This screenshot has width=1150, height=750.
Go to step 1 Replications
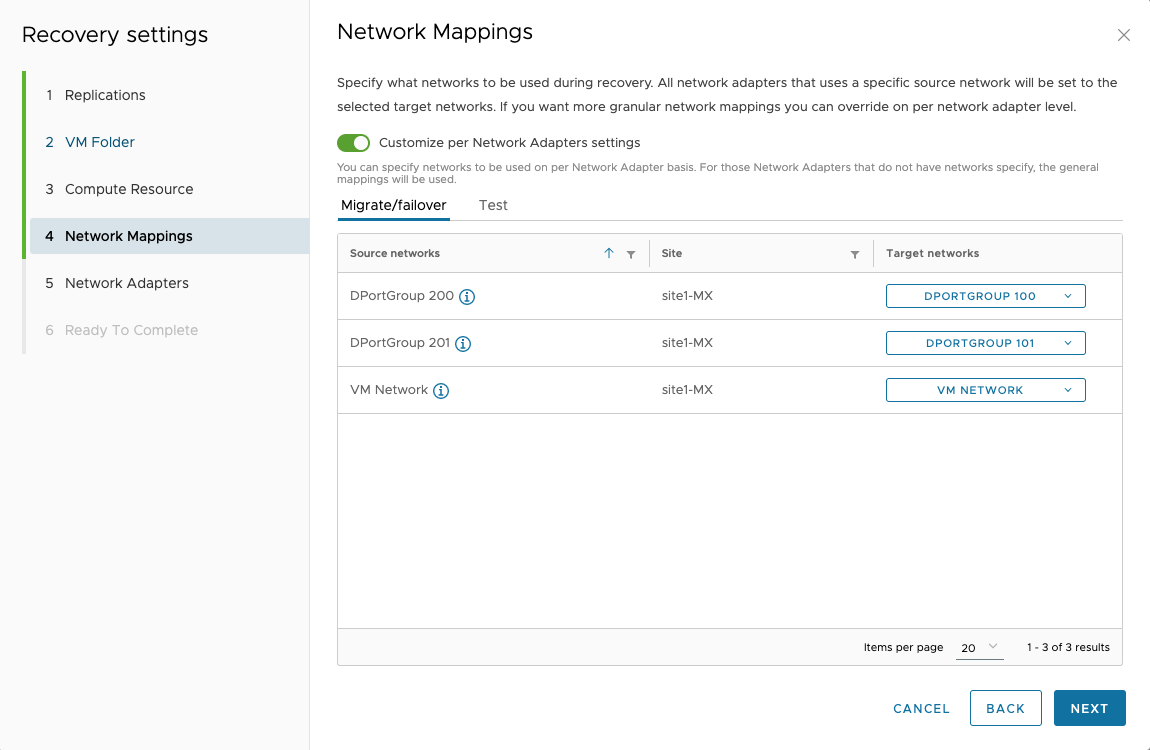point(105,95)
